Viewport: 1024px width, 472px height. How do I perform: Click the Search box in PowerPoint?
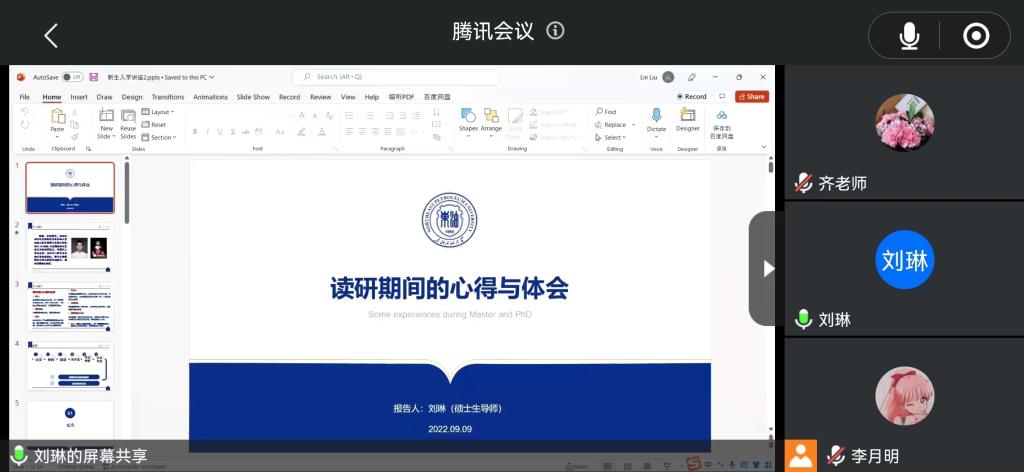[396, 76]
